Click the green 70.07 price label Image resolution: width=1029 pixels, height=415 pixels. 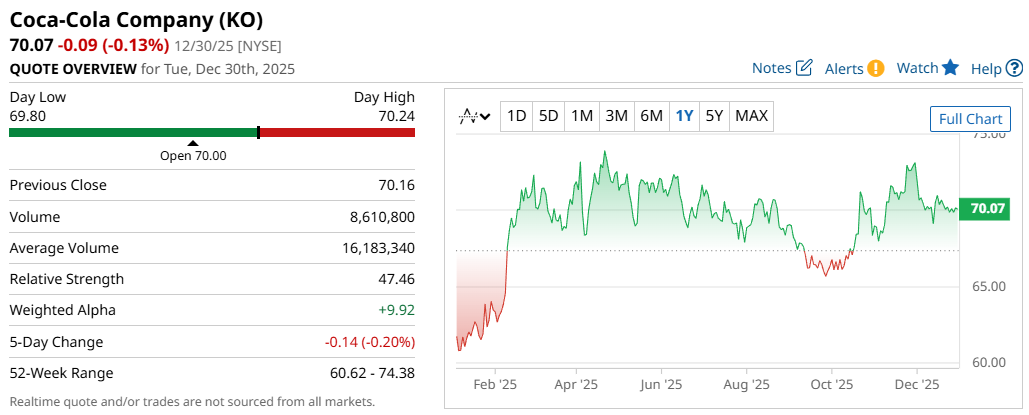pos(986,208)
